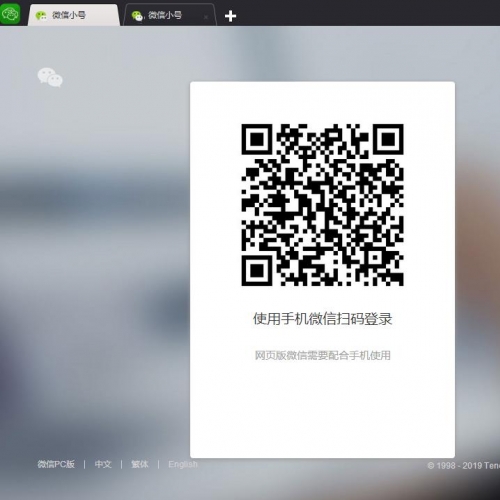Click the 1998 - 2019 copyright text

pyautogui.click(x=464, y=465)
